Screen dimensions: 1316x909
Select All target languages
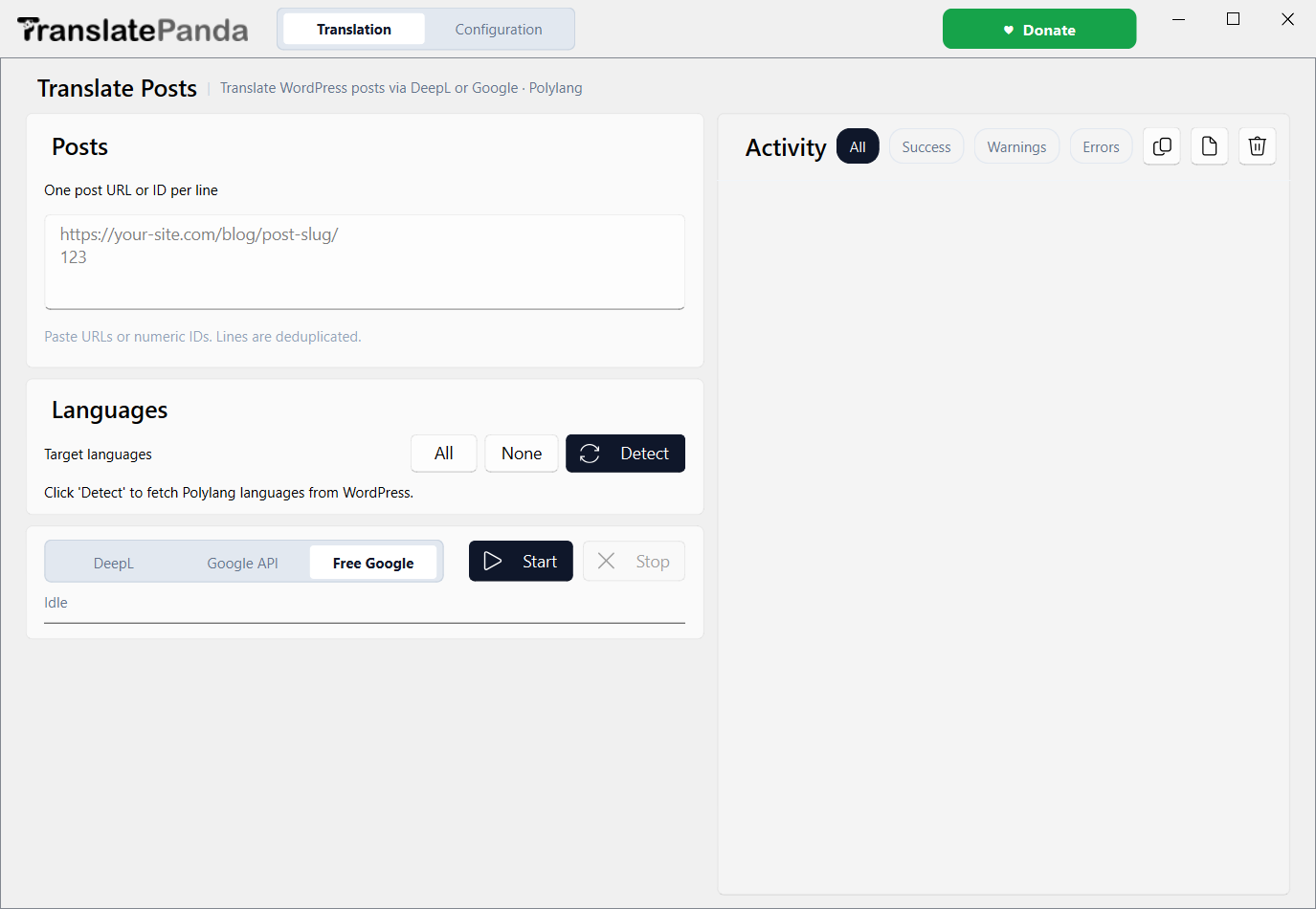pos(444,454)
